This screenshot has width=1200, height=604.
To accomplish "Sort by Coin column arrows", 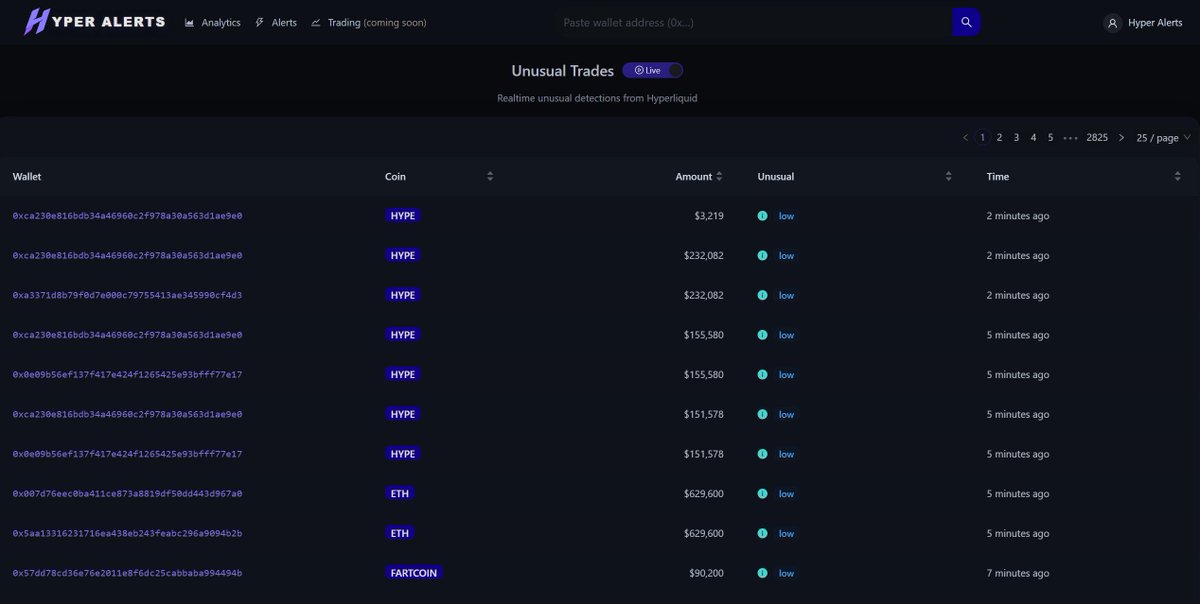I will coord(490,176).
